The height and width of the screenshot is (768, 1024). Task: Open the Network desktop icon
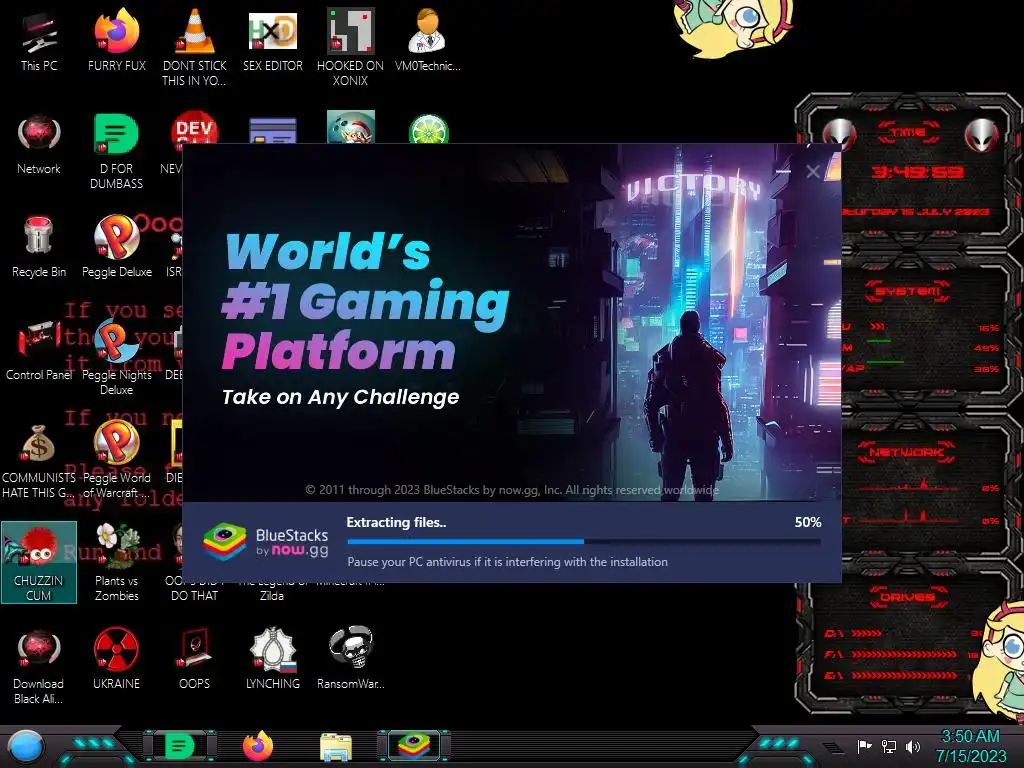(x=39, y=145)
